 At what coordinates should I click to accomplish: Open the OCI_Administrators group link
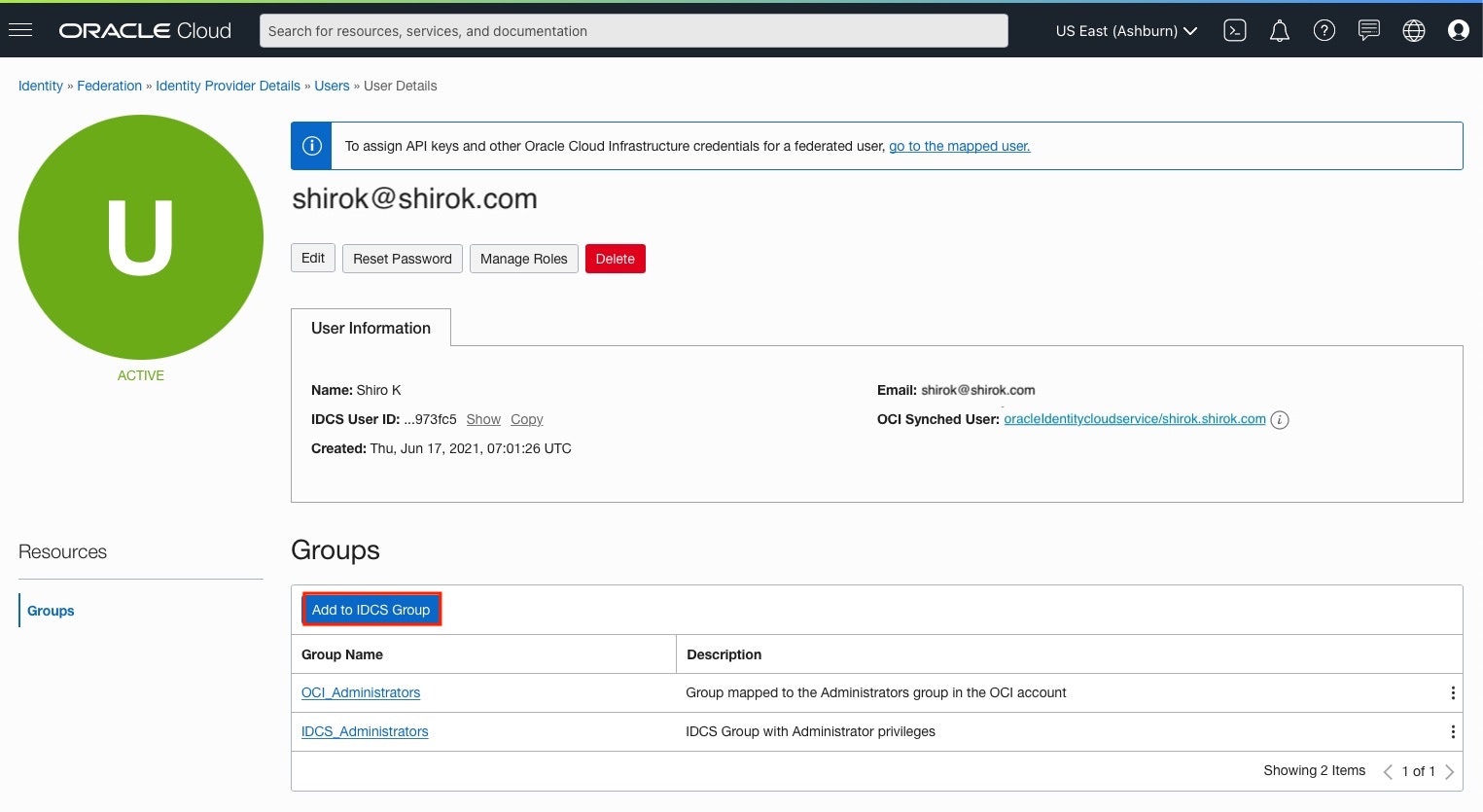point(361,692)
